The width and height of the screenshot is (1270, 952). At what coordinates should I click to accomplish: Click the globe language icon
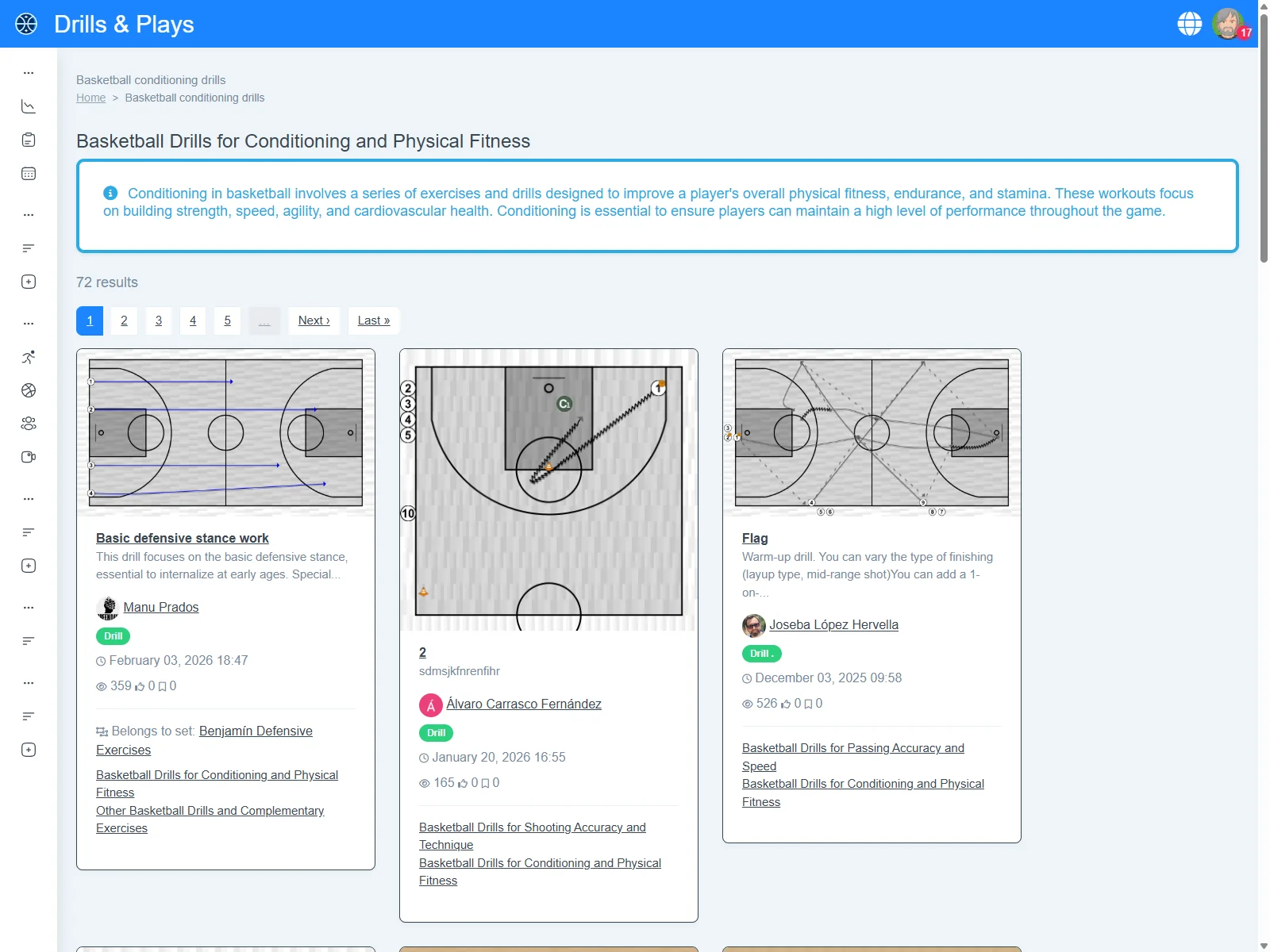tap(1189, 24)
